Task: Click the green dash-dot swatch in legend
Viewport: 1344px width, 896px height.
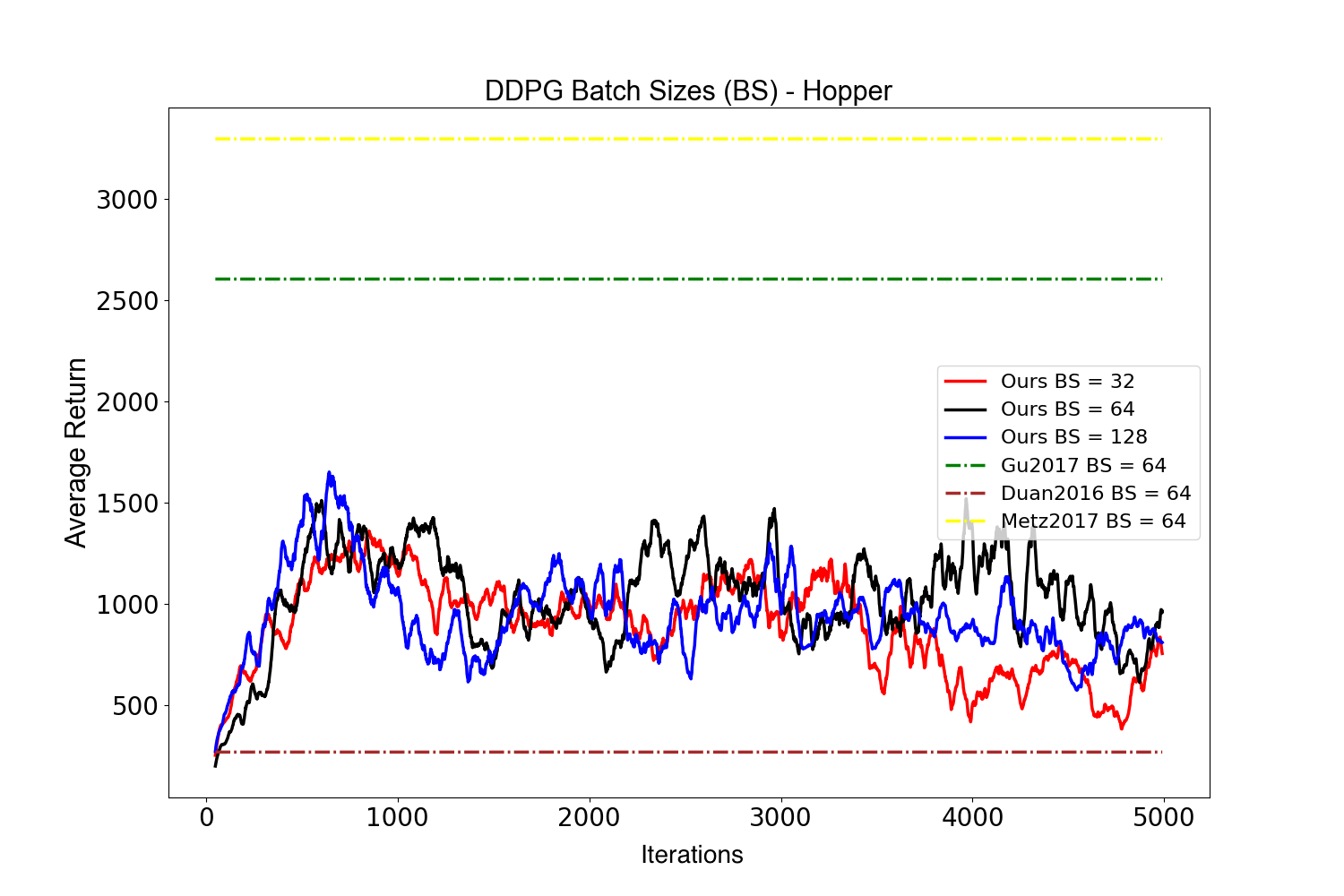Action: pos(966,465)
